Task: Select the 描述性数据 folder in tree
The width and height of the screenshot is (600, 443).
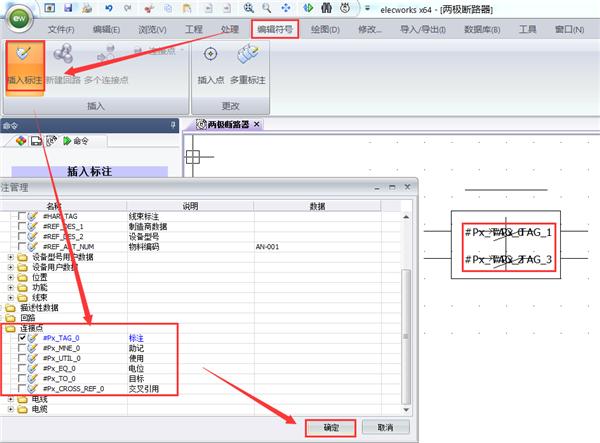Action: [39, 308]
